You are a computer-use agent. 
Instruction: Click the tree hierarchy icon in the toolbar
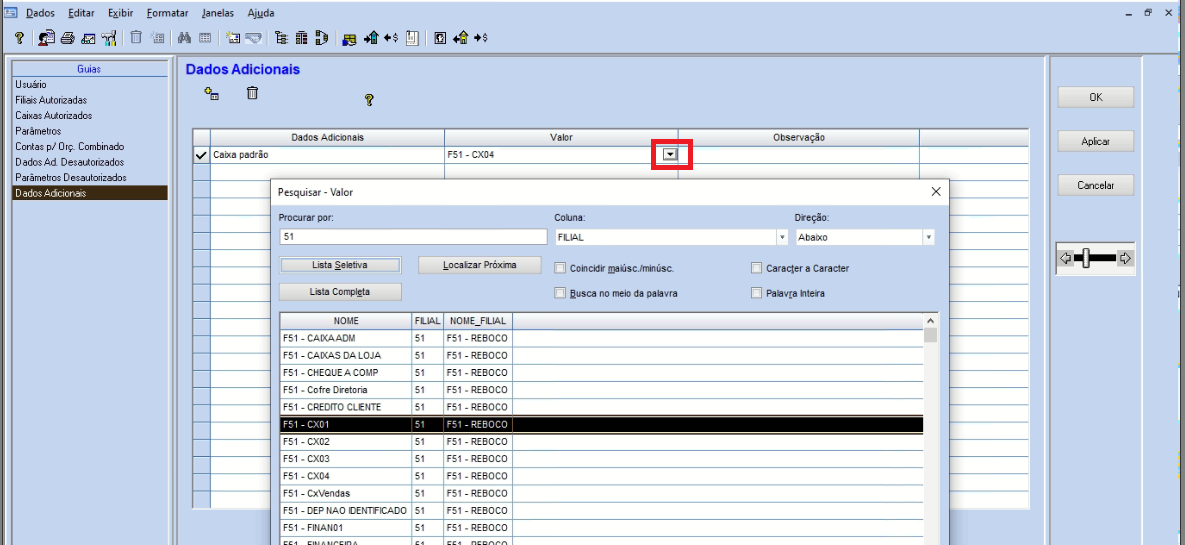(x=281, y=38)
